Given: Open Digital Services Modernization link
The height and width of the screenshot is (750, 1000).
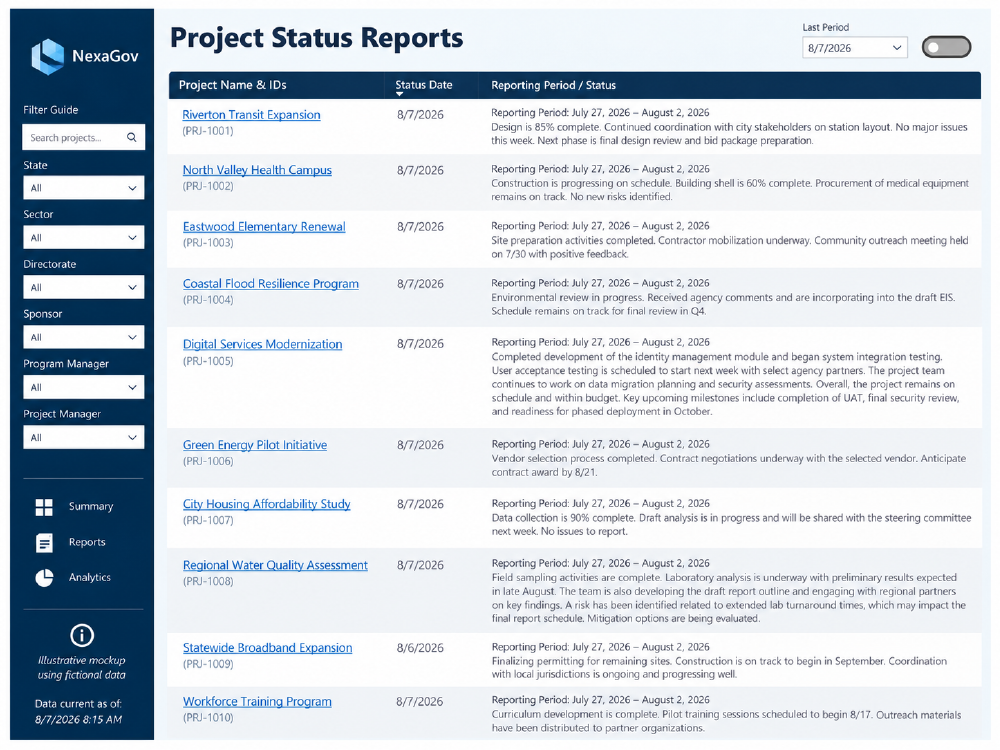Looking at the screenshot, I should [x=262, y=344].
